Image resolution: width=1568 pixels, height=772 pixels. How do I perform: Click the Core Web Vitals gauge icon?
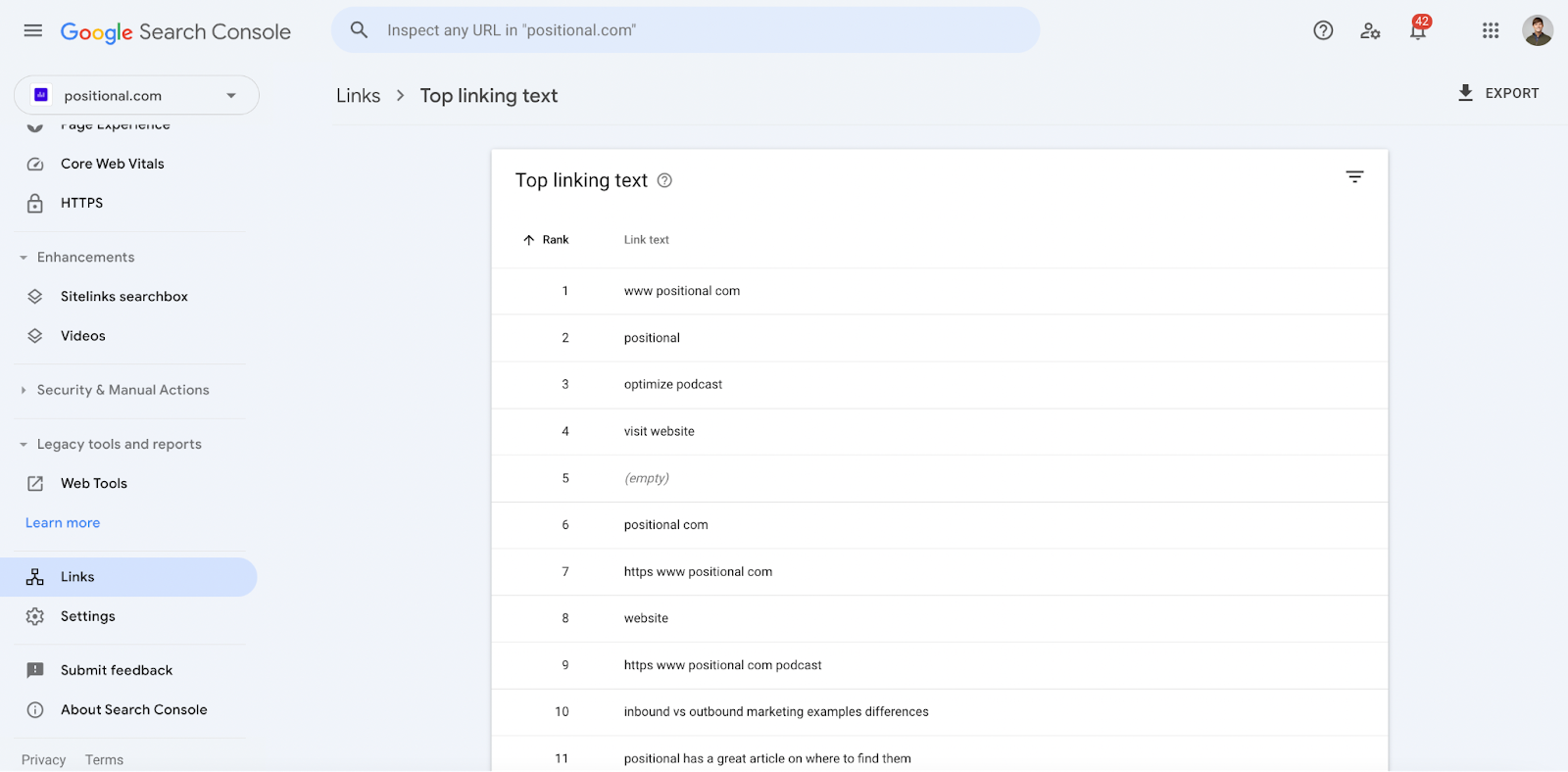point(35,164)
